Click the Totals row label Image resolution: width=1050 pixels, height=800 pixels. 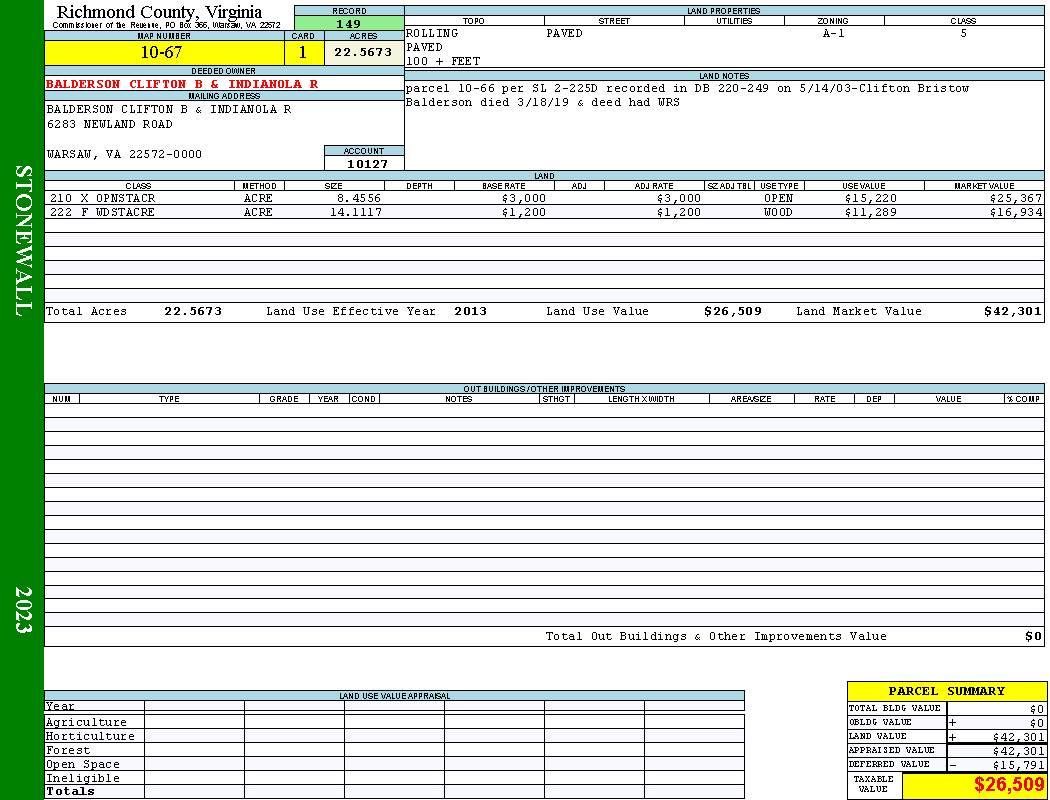pyautogui.click(x=70, y=791)
